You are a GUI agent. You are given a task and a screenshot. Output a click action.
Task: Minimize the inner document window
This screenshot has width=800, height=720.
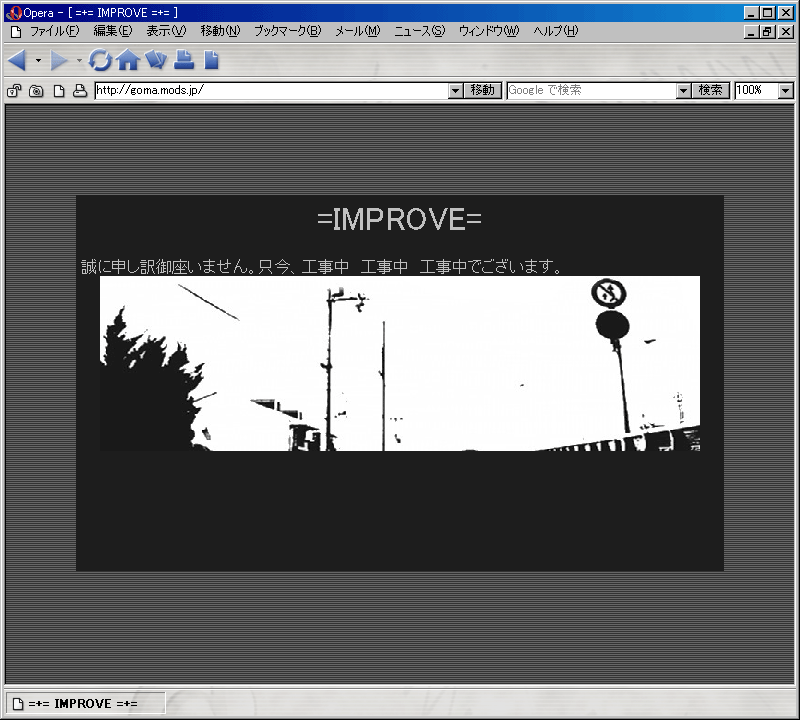pyautogui.click(x=751, y=32)
